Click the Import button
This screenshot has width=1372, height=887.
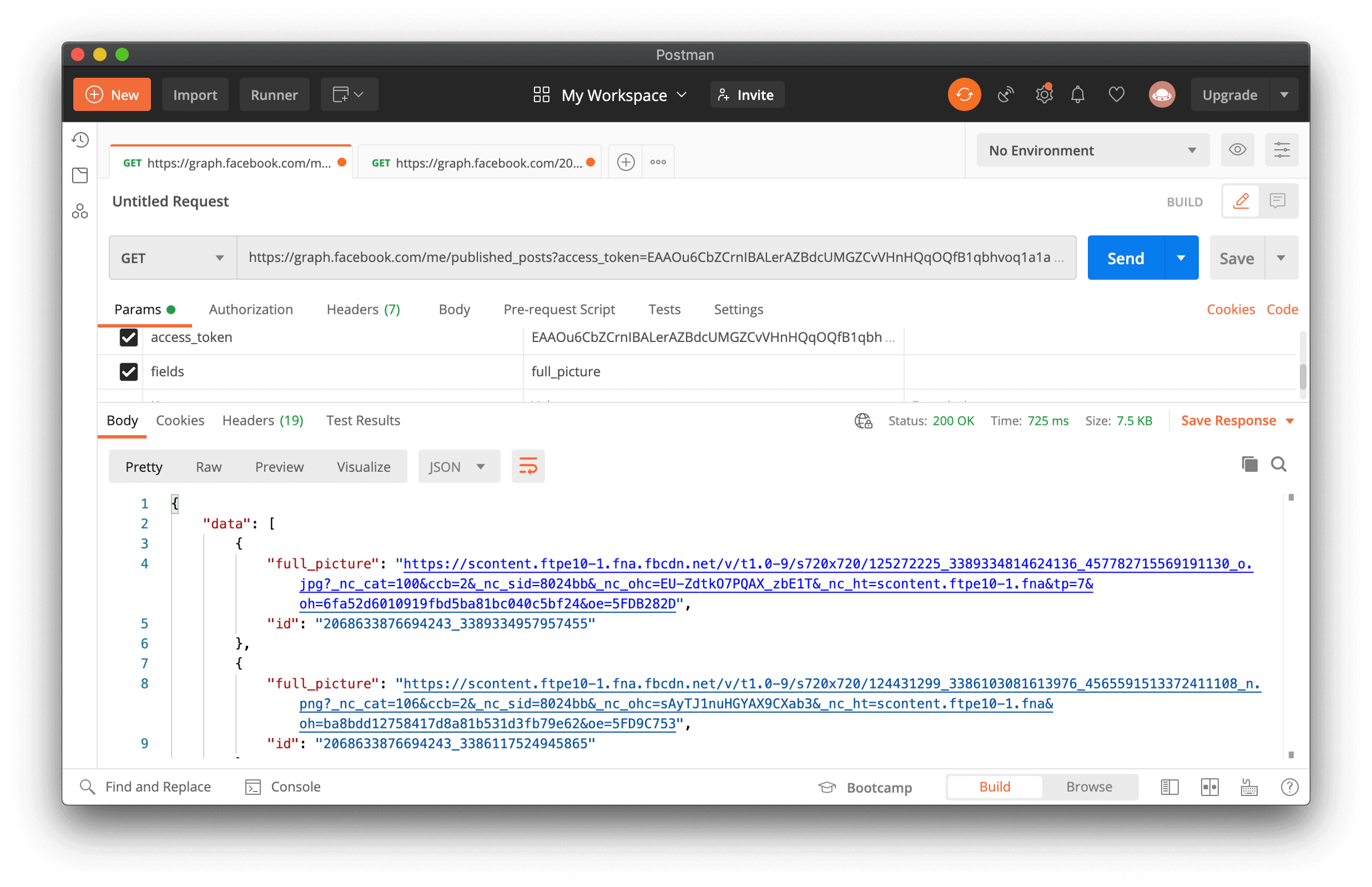[x=195, y=94]
